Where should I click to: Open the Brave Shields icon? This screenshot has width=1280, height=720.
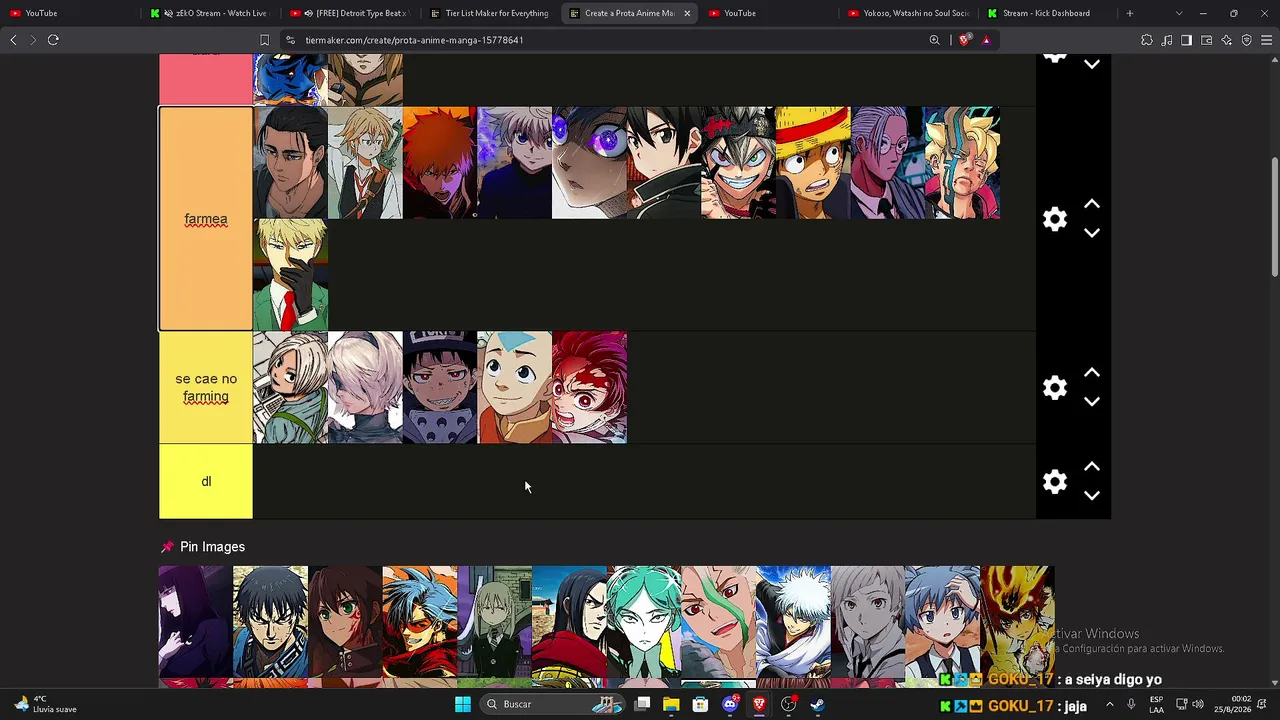[964, 40]
